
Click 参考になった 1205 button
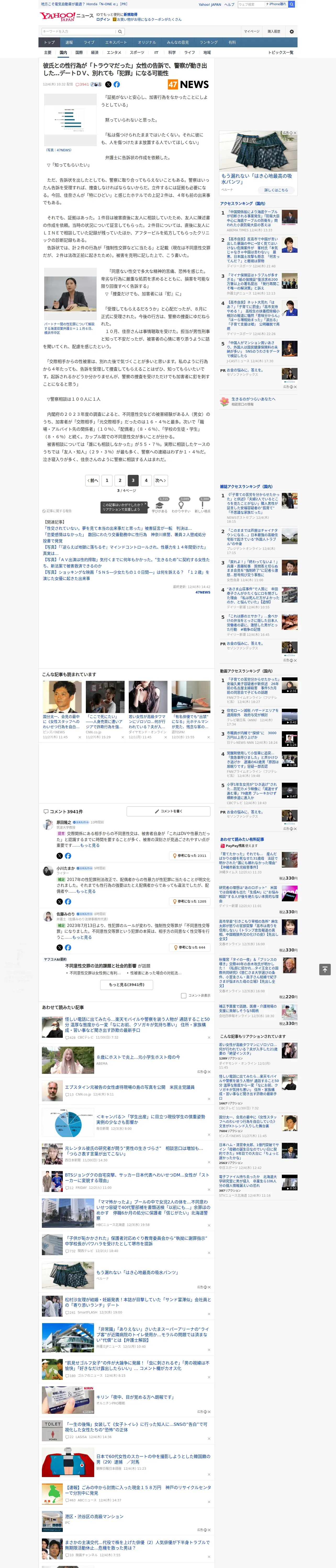[190, 902]
